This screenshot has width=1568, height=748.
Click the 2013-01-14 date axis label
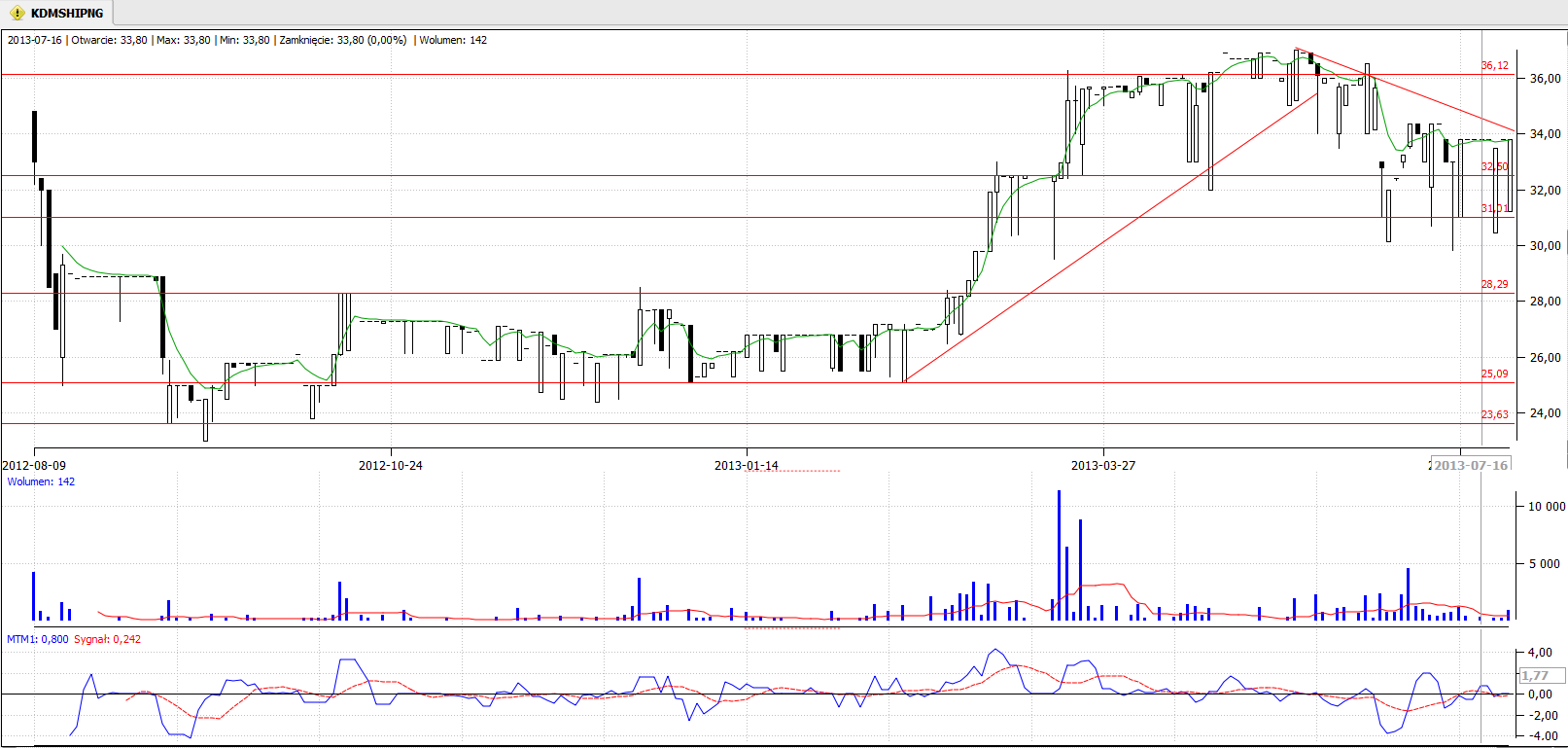click(x=747, y=465)
